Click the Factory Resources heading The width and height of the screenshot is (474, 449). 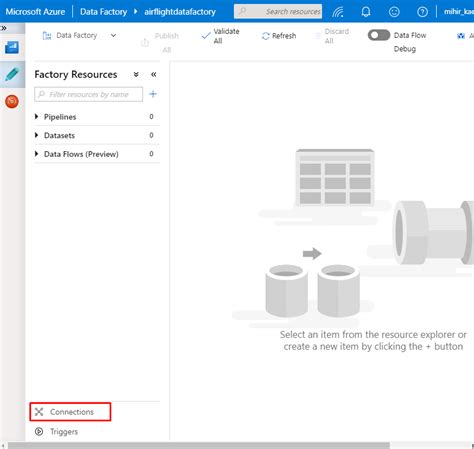76,74
